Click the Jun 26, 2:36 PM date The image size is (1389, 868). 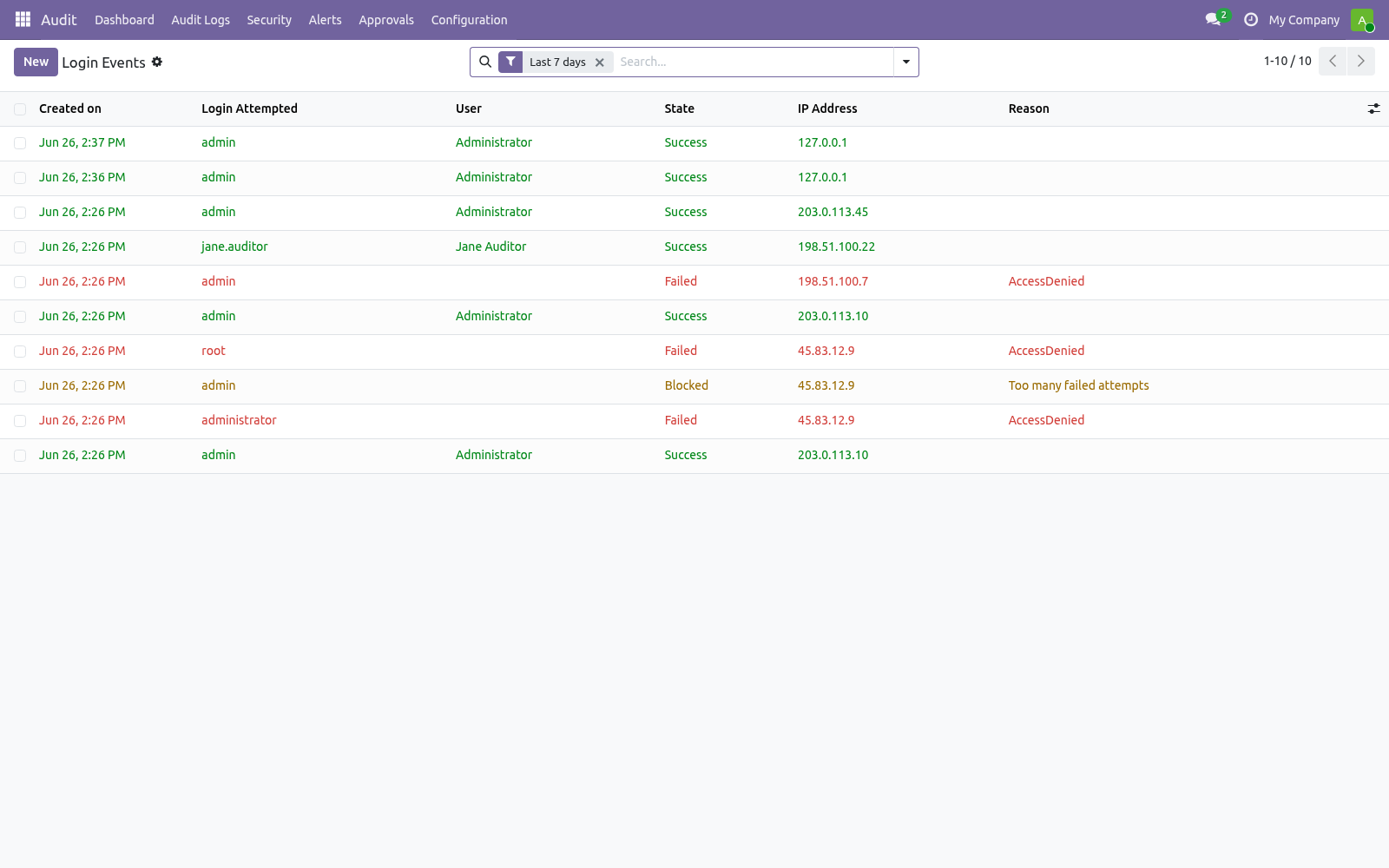point(82,177)
